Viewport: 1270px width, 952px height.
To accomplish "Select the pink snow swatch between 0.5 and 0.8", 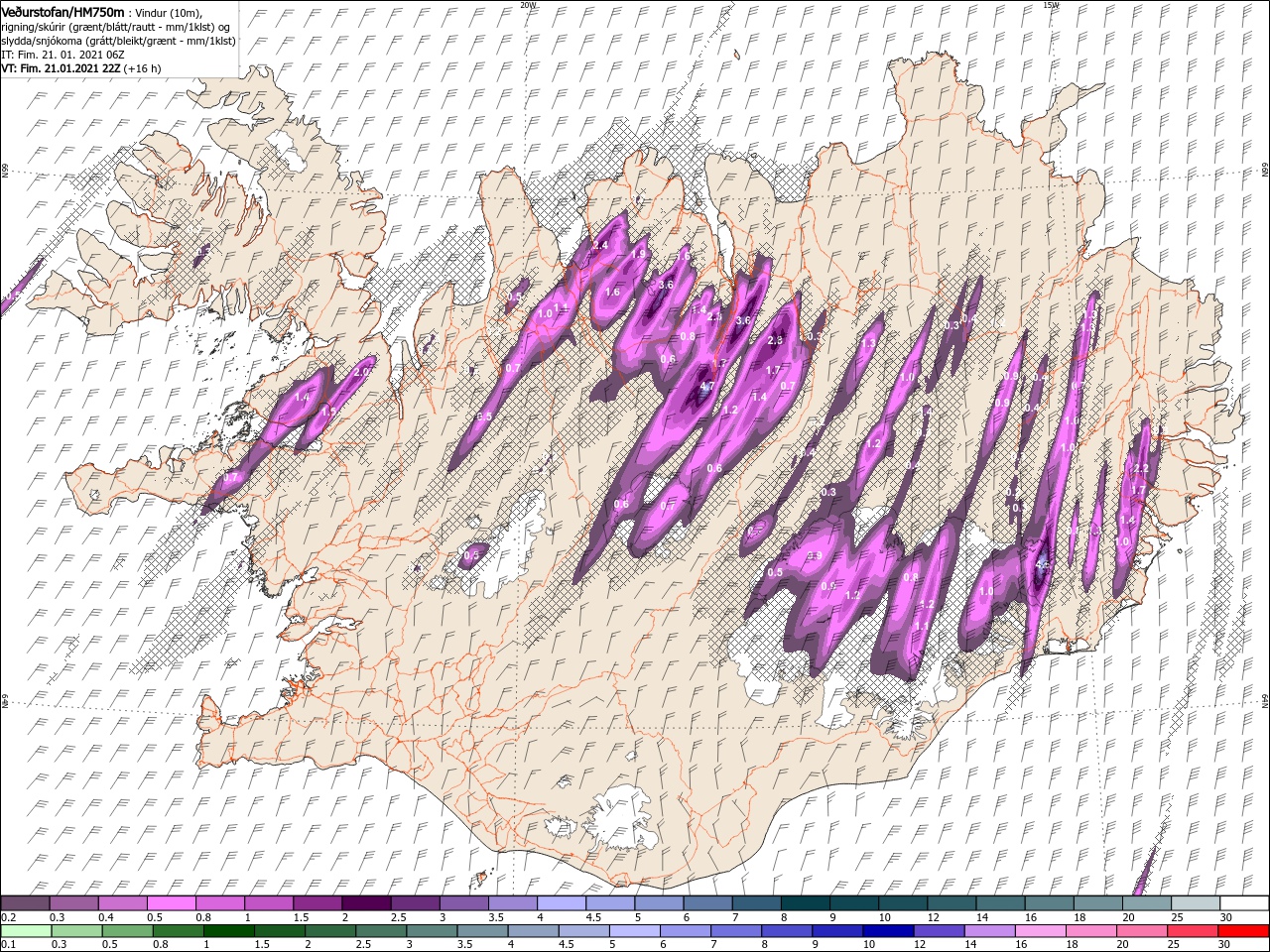I will coord(172,903).
